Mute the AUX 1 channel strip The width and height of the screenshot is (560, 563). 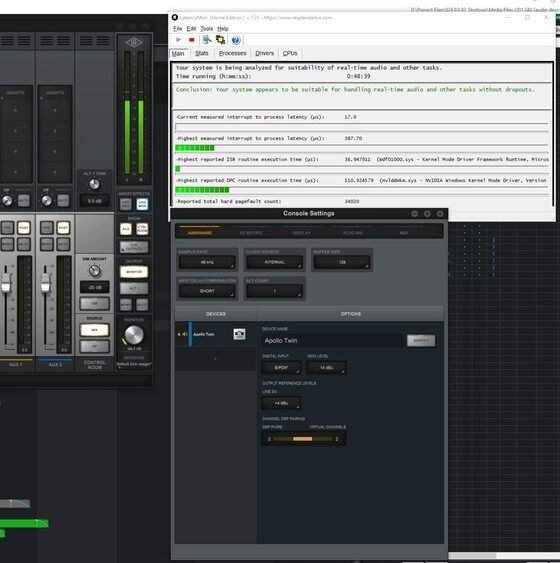[24, 244]
